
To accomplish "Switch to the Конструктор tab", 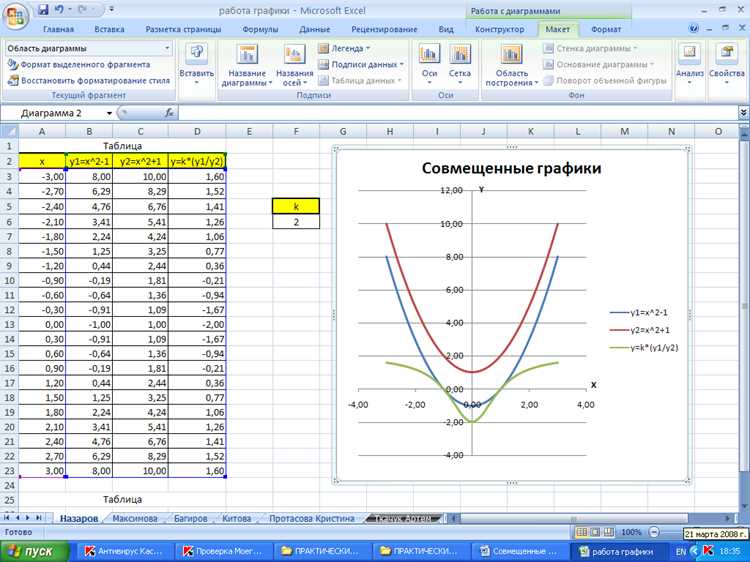I will [499, 29].
